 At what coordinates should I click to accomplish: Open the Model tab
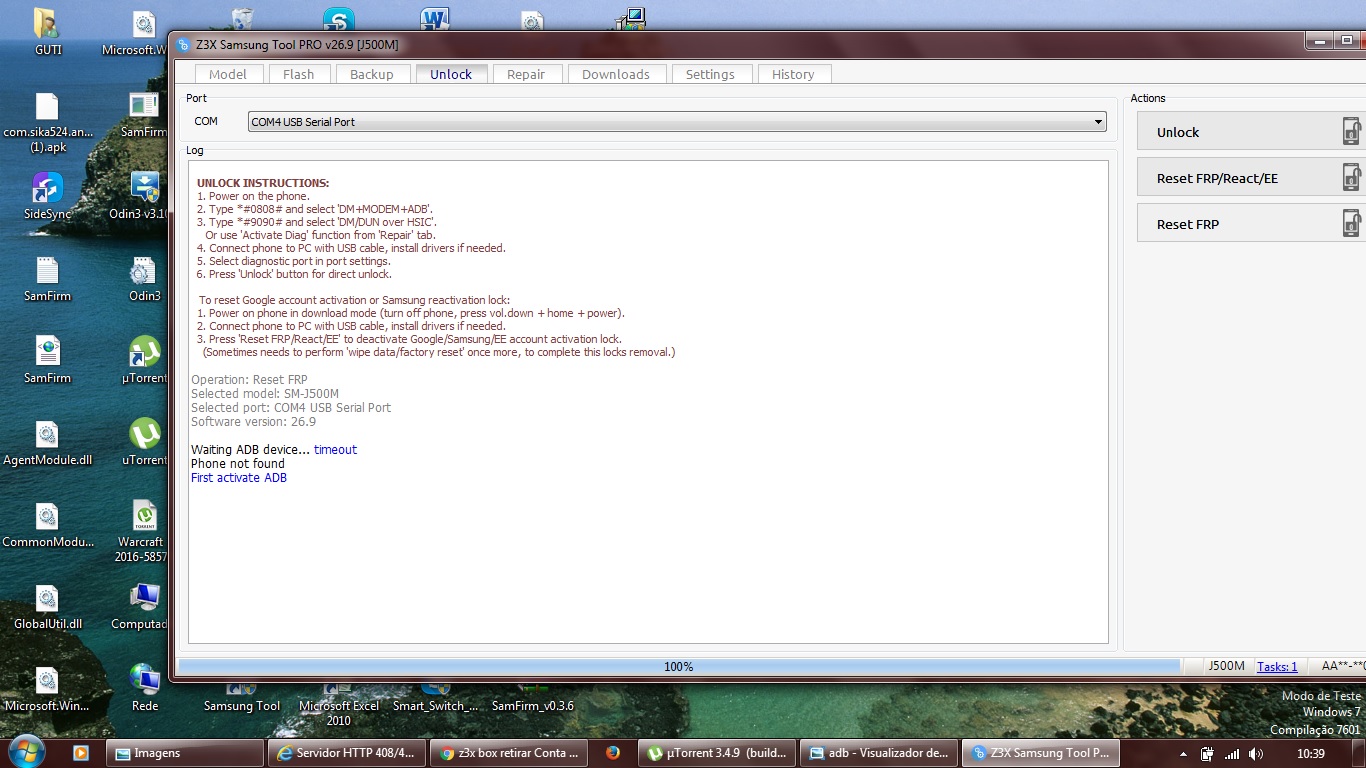227,74
